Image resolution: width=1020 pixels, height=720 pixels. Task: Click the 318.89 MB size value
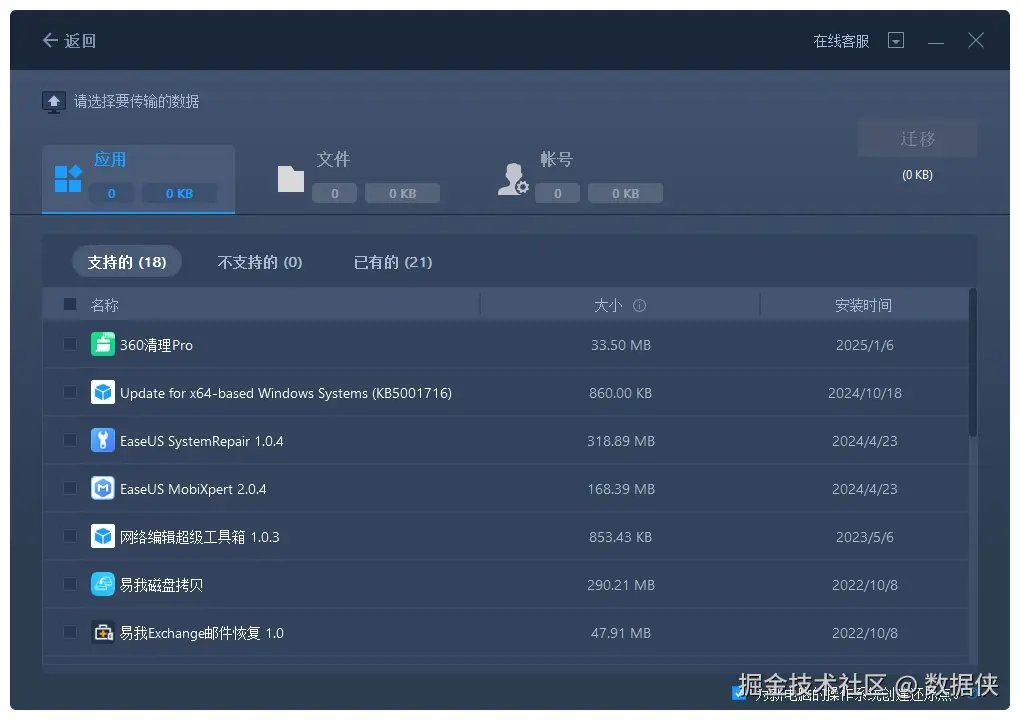[621, 441]
